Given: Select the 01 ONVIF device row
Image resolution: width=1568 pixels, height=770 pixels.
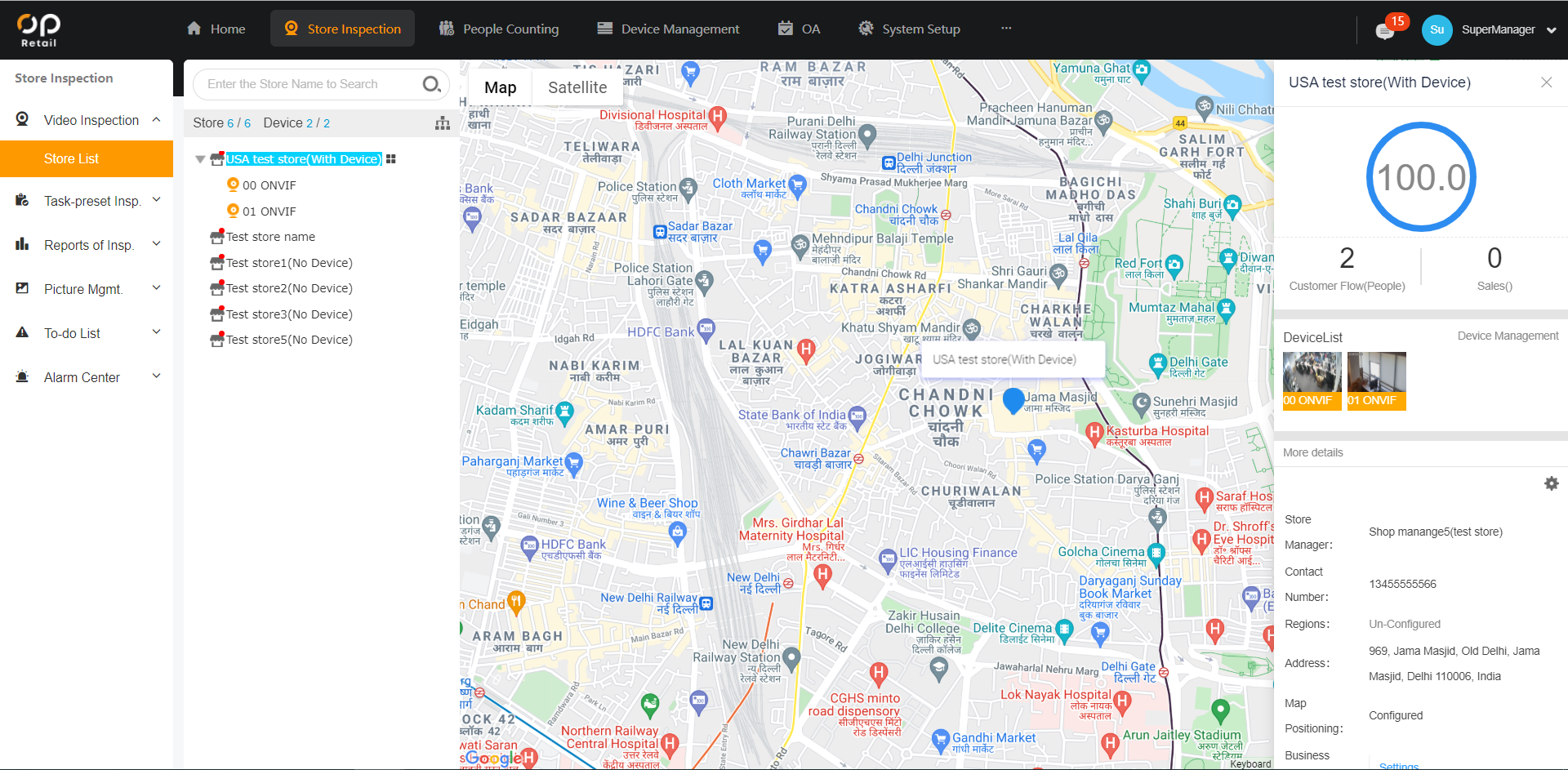Looking at the screenshot, I should pyautogui.click(x=269, y=211).
